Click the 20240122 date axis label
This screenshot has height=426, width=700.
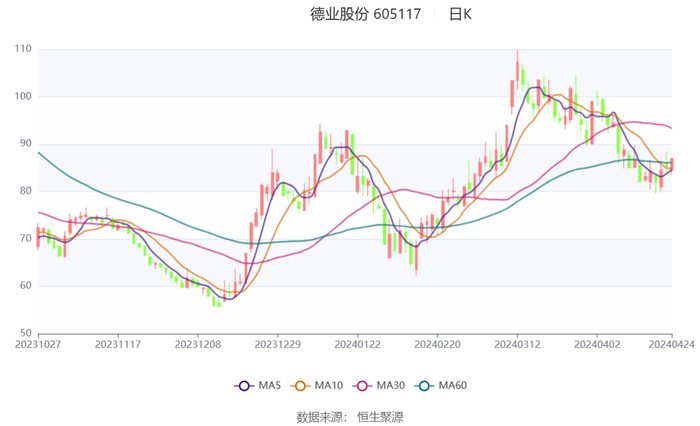357,344
